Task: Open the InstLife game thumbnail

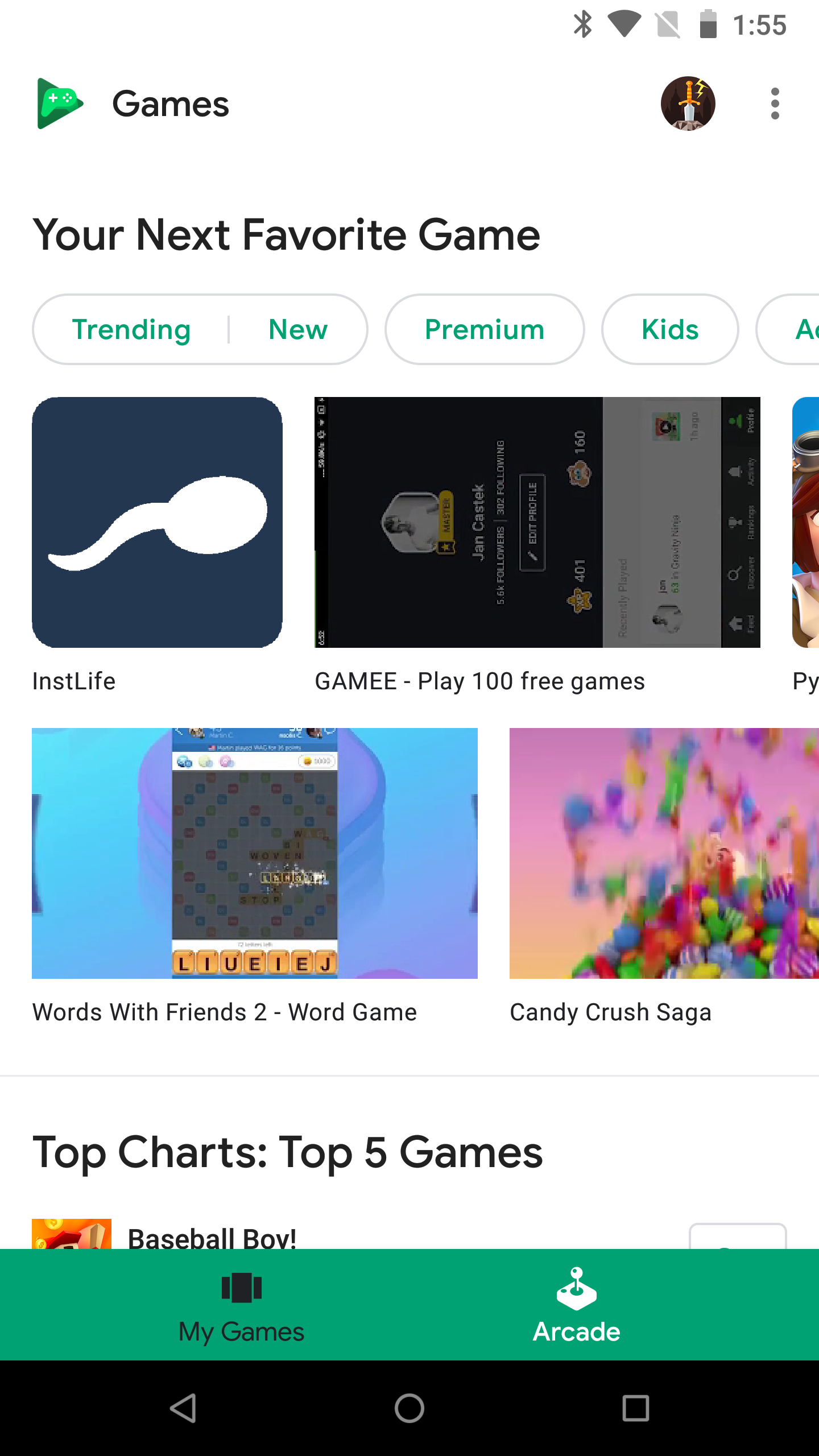Action: (157, 522)
